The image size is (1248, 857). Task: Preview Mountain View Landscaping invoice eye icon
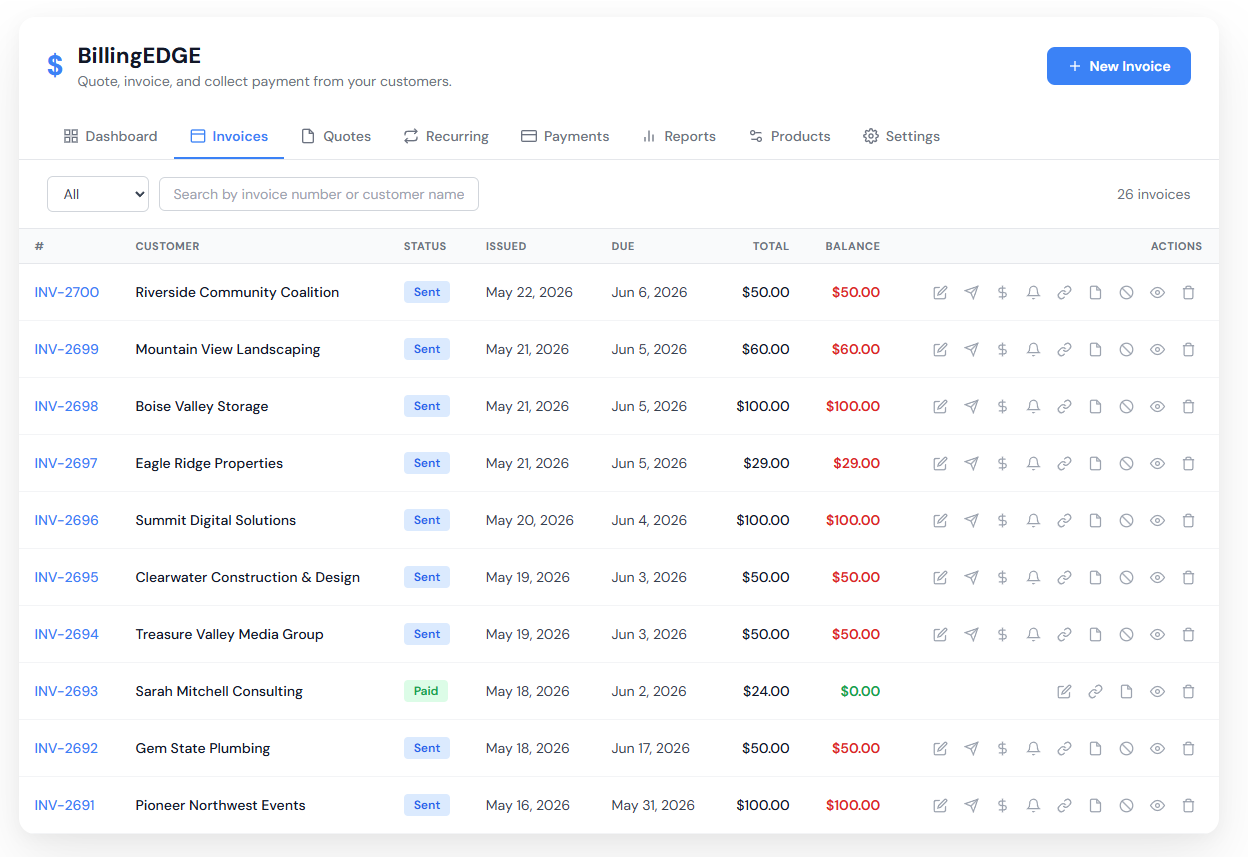1157,350
